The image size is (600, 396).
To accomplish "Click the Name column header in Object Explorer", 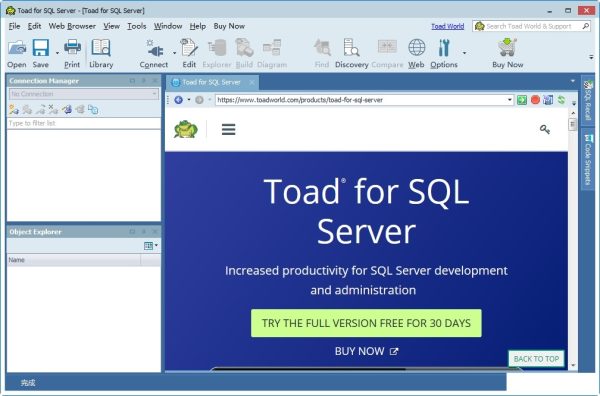I will tap(74, 260).
